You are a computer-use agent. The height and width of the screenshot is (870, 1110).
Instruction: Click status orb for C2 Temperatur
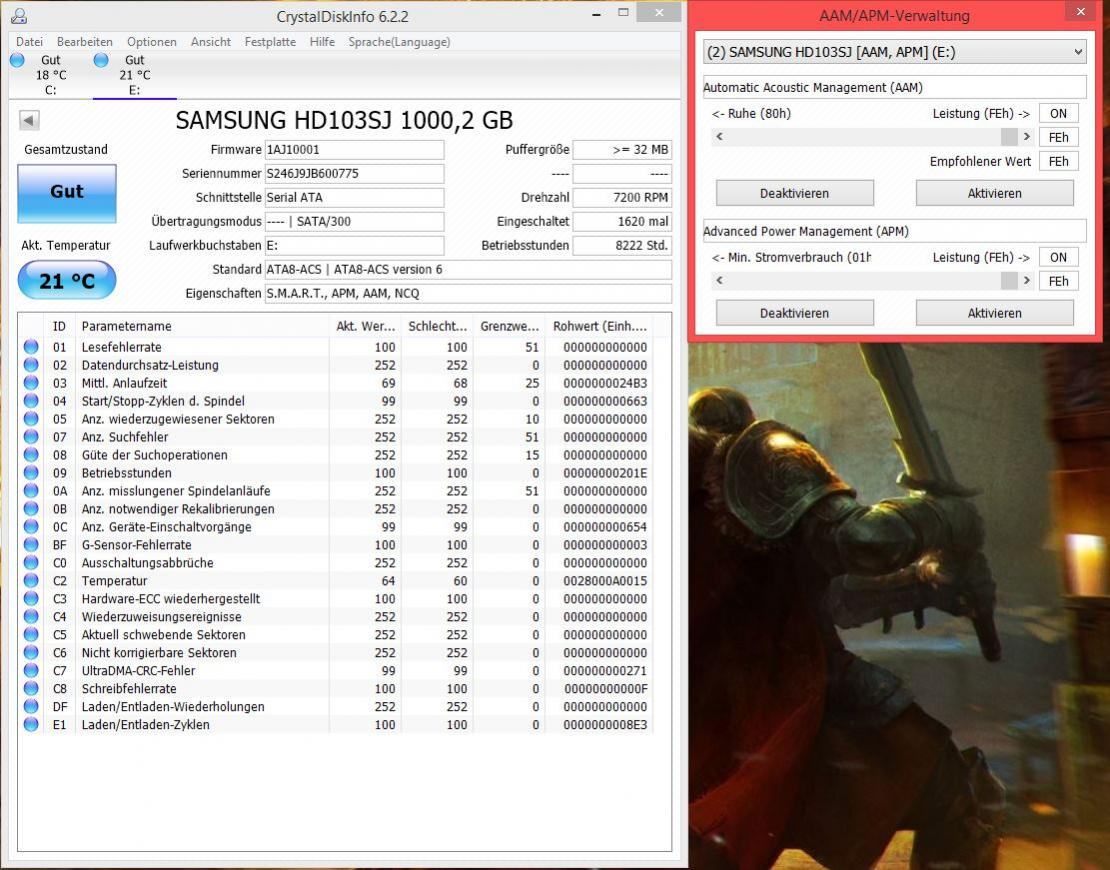[x=31, y=580]
